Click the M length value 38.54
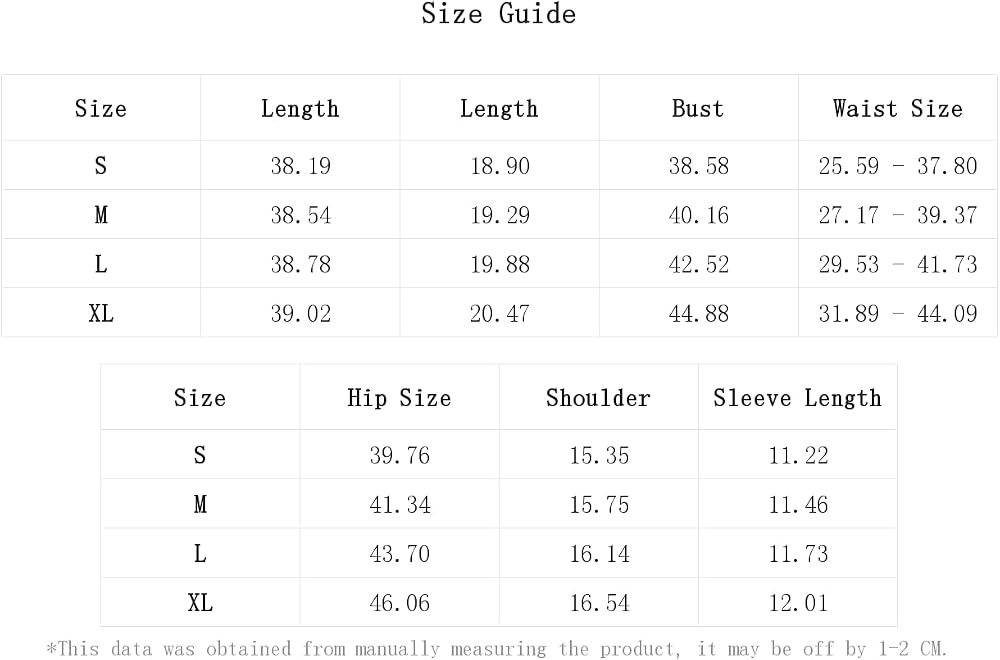This screenshot has height=660, width=1000. [300, 215]
